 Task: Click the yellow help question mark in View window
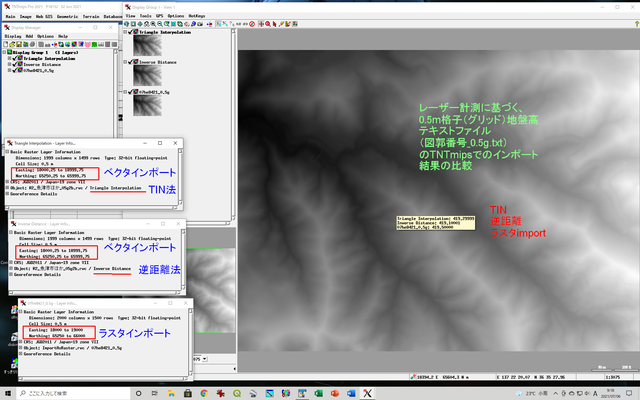pos(637,24)
